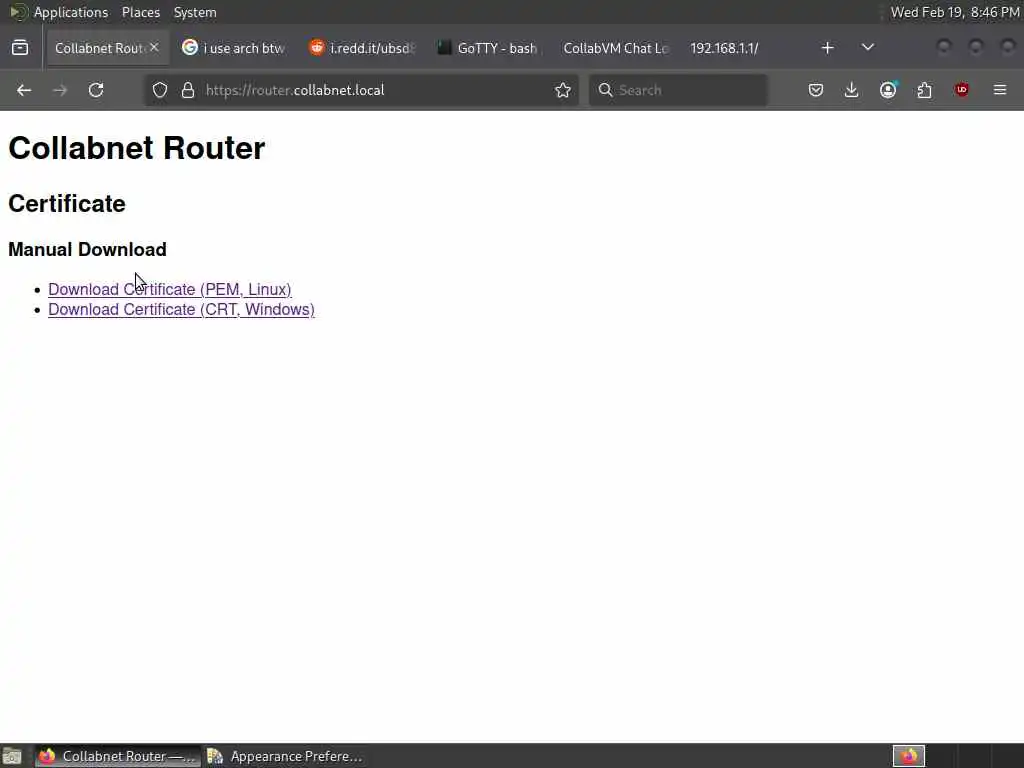
Task: Open the System menu
Action: [x=195, y=12]
